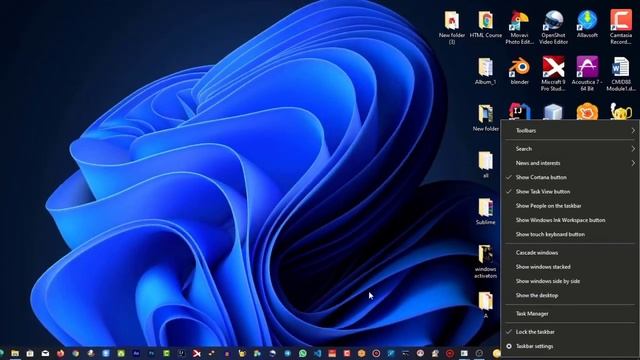Launch OpenShot Video Editor from the desktop
The width and height of the screenshot is (640, 360).
click(553, 27)
